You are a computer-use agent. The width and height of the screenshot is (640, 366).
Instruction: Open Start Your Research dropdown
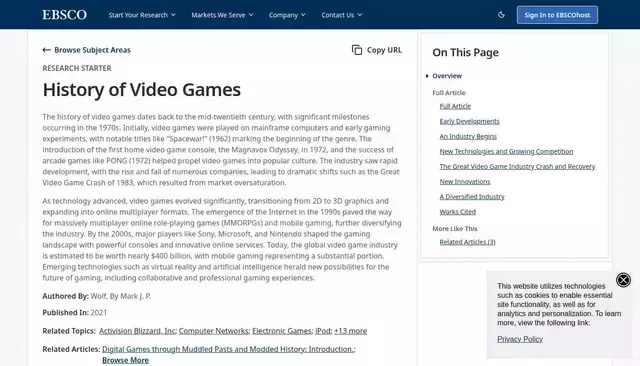point(142,15)
